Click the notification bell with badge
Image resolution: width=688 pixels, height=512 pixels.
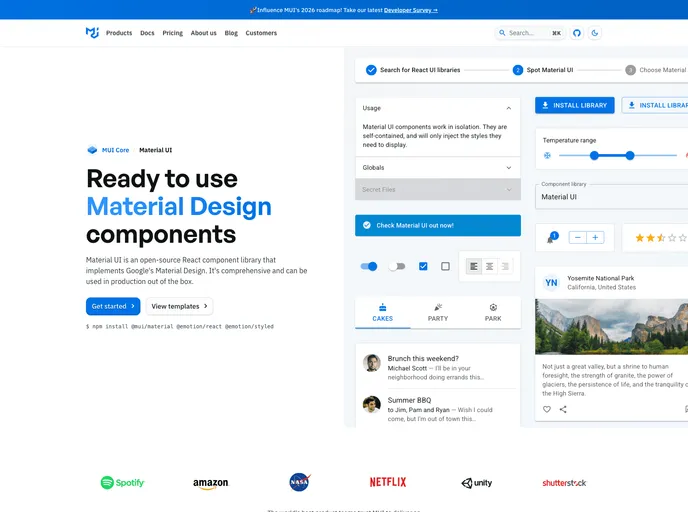(x=552, y=238)
